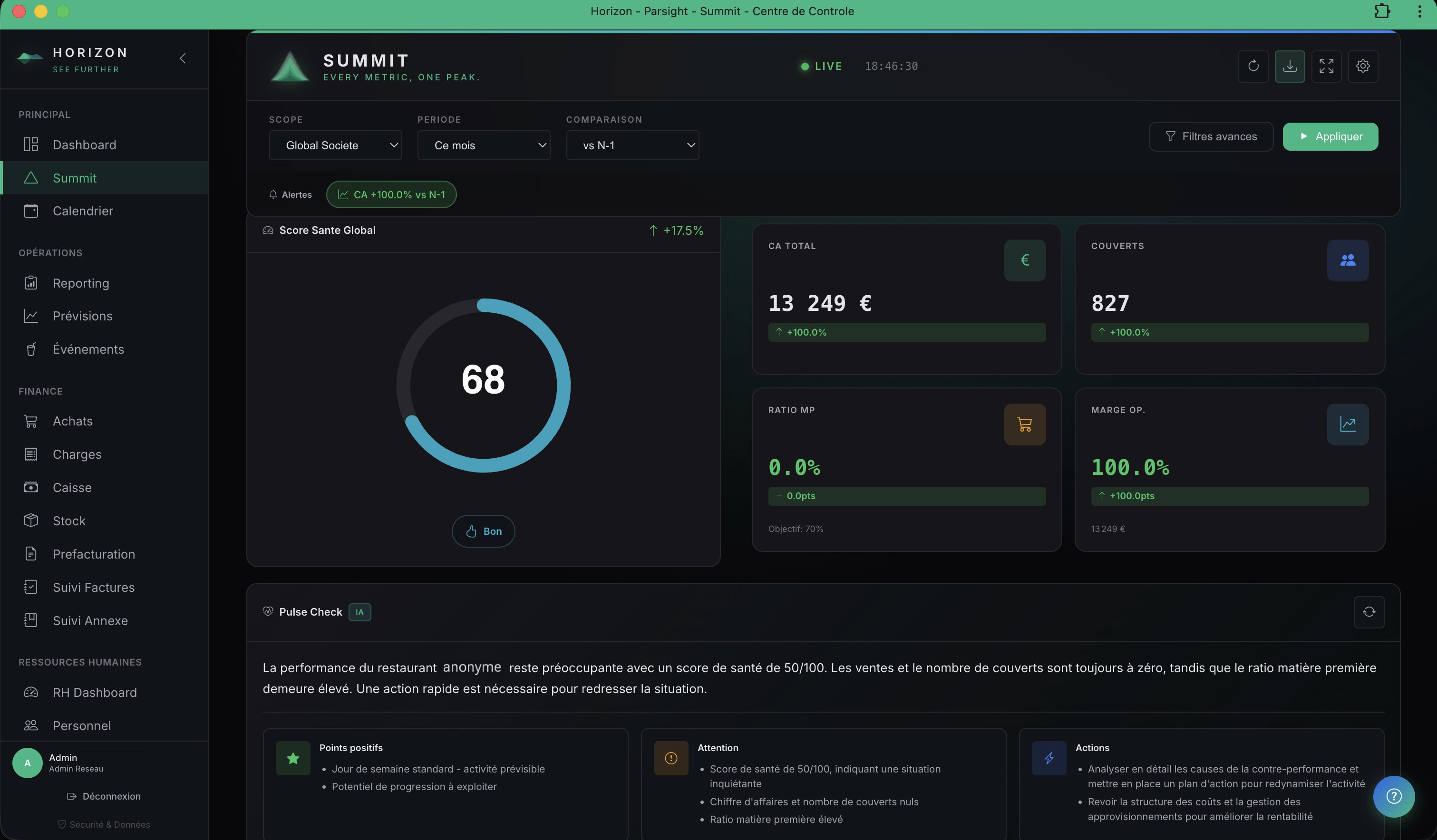
Task: Open the Periode dropdown showing Ce mois
Action: [x=484, y=145]
